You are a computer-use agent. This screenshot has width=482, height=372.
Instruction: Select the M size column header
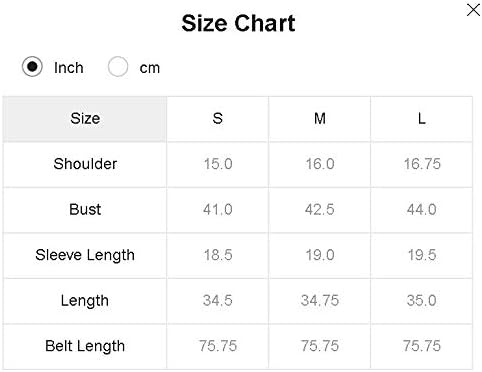pyautogui.click(x=320, y=119)
